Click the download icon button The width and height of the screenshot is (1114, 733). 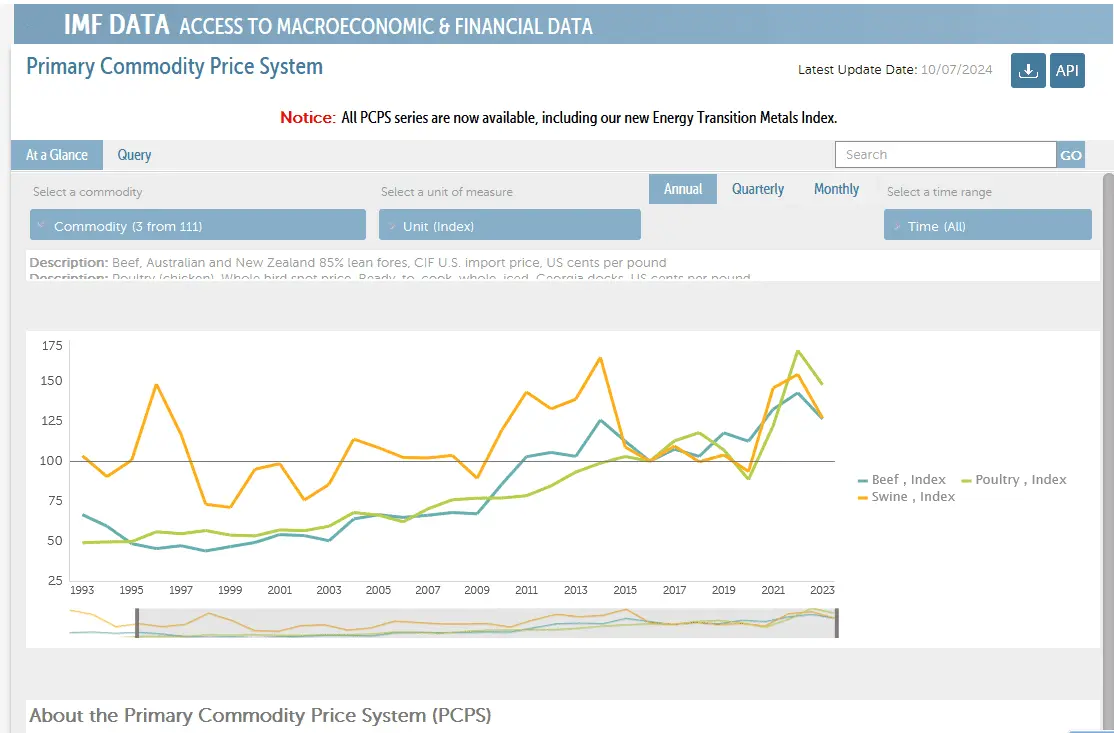pos(1027,71)
